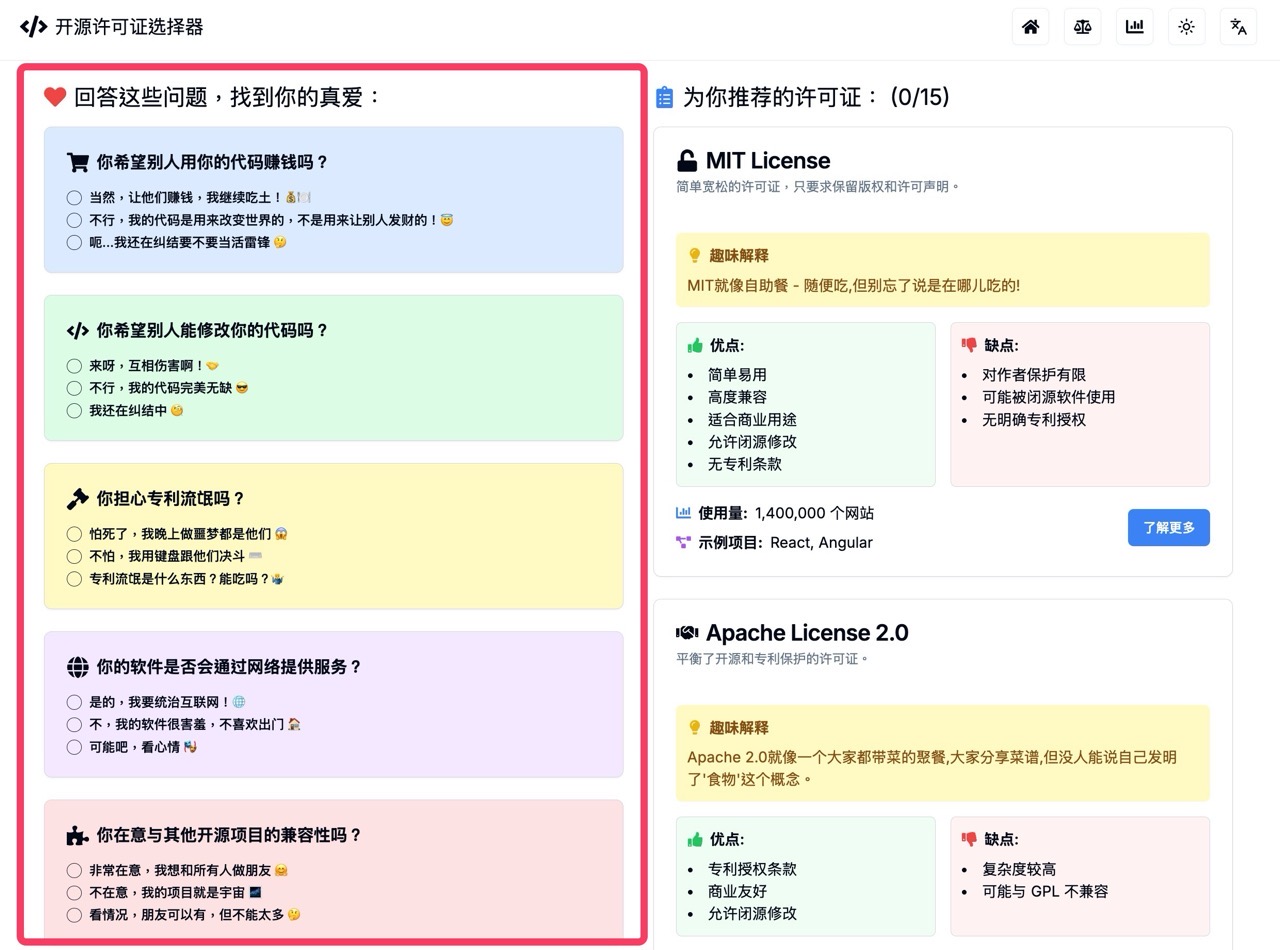The width and height of the screenshot is (1280, 950).
Task: Click the project diagram icon by 示例项目
Action: (x=684, y=542)
